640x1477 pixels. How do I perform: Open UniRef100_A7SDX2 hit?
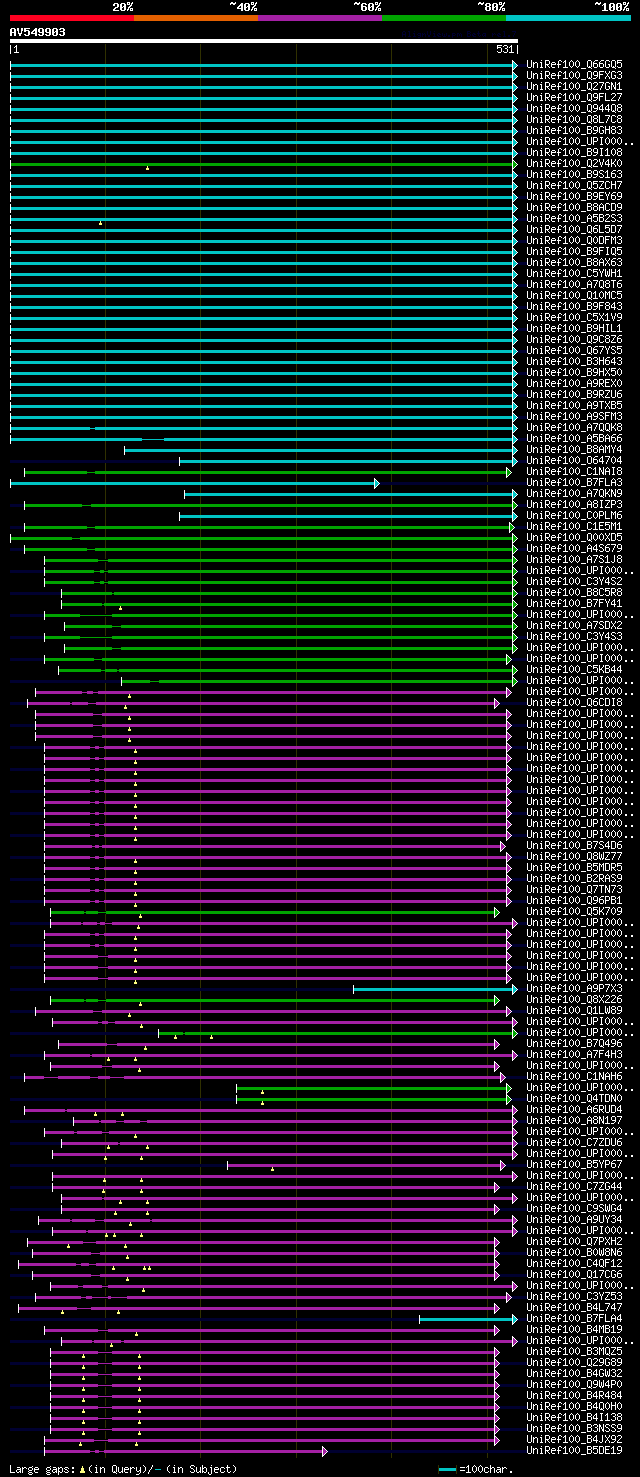click(x=574, y=625)
